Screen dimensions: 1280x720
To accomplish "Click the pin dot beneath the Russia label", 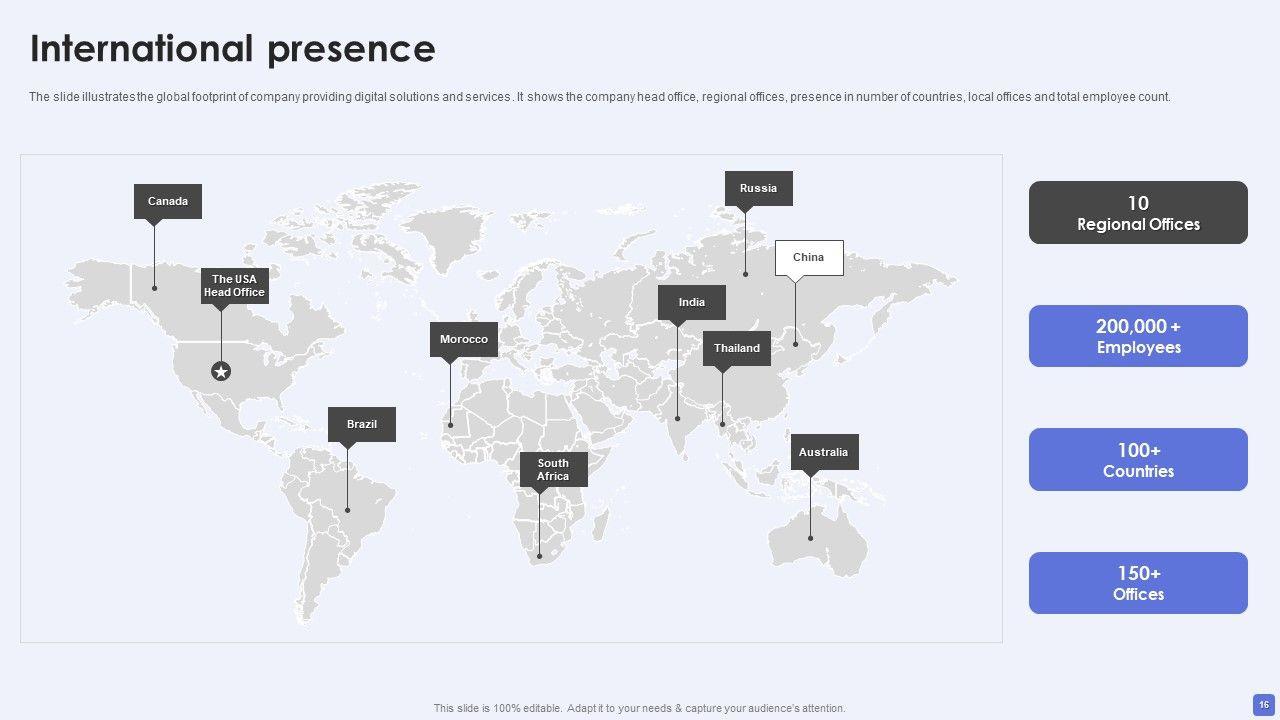I will [x=745, y=273].
